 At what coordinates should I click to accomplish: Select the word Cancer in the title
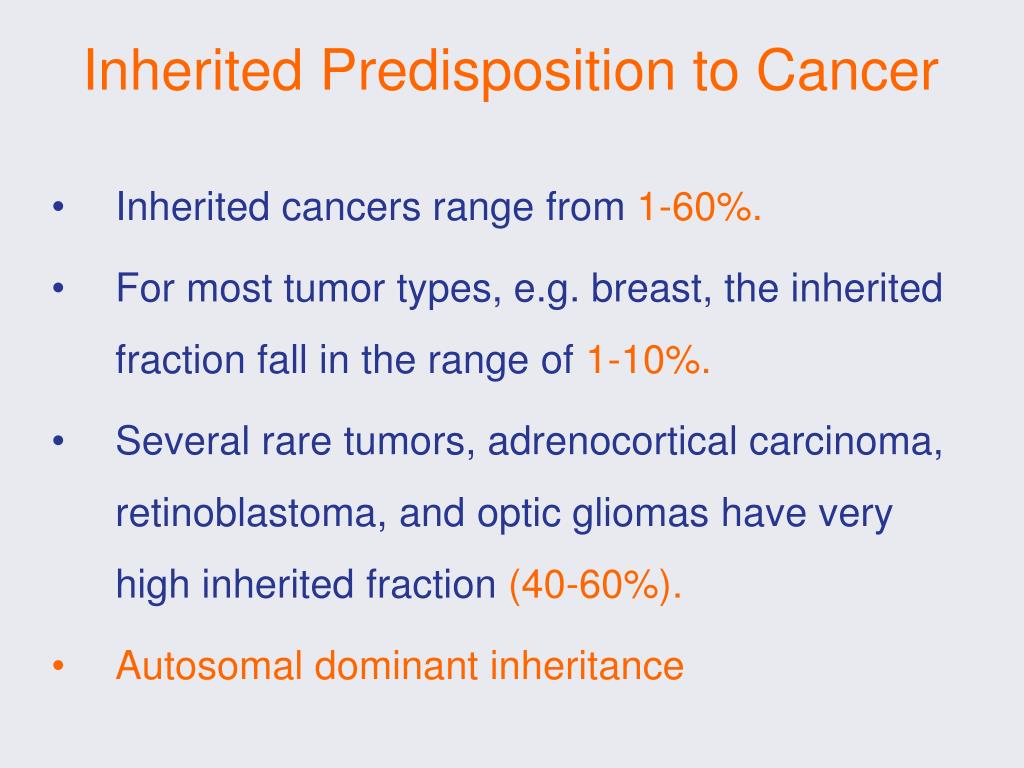click(x=847, y=69)
